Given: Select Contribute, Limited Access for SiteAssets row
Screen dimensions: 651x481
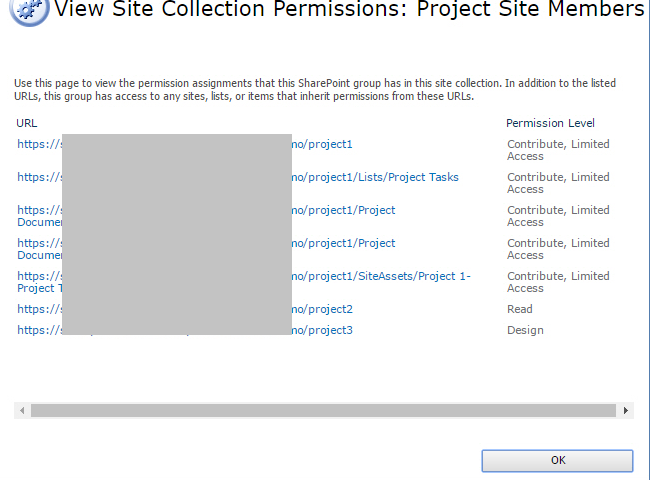Looking at the screenshot, I should coord(558,282).
